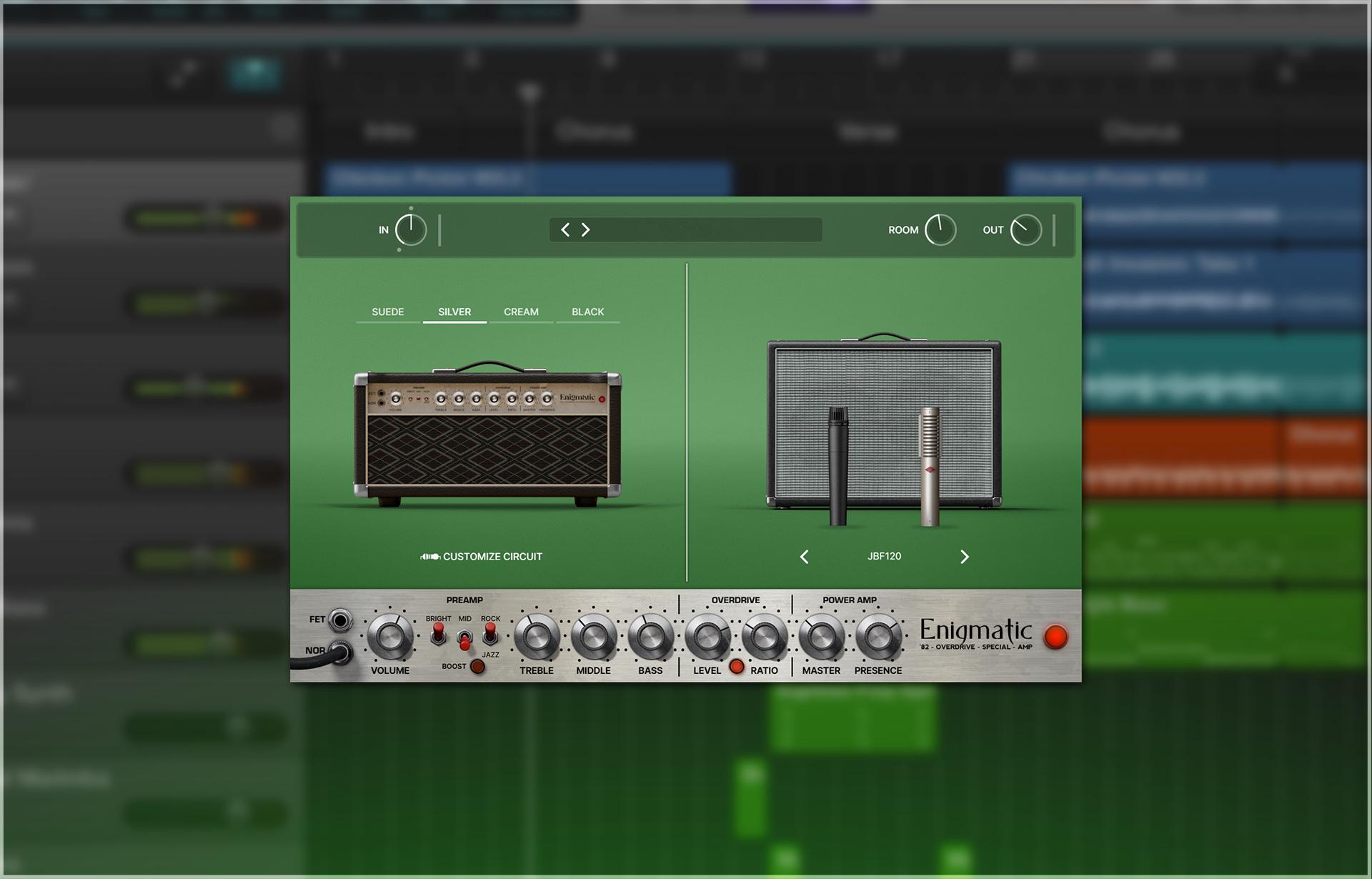
Task: Choose the FET input jack
Action: pos(340,620)
